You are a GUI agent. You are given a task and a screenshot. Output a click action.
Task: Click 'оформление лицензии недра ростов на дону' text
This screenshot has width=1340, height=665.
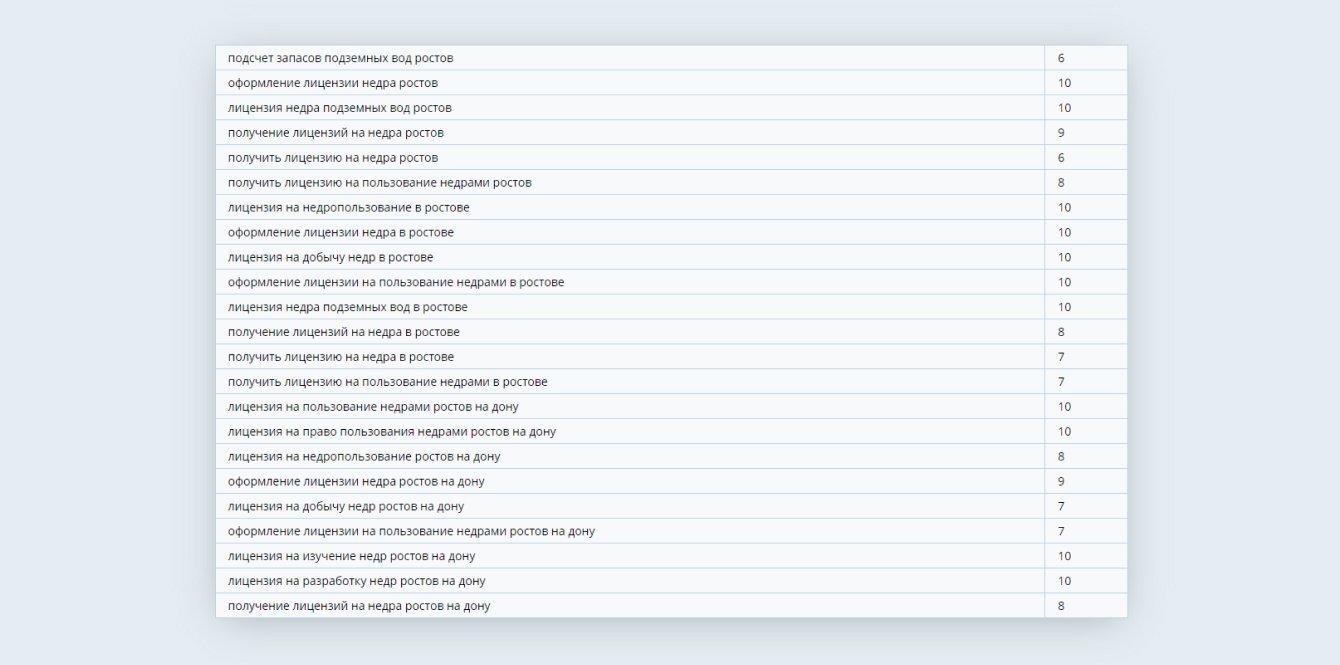tap(356, 482)
